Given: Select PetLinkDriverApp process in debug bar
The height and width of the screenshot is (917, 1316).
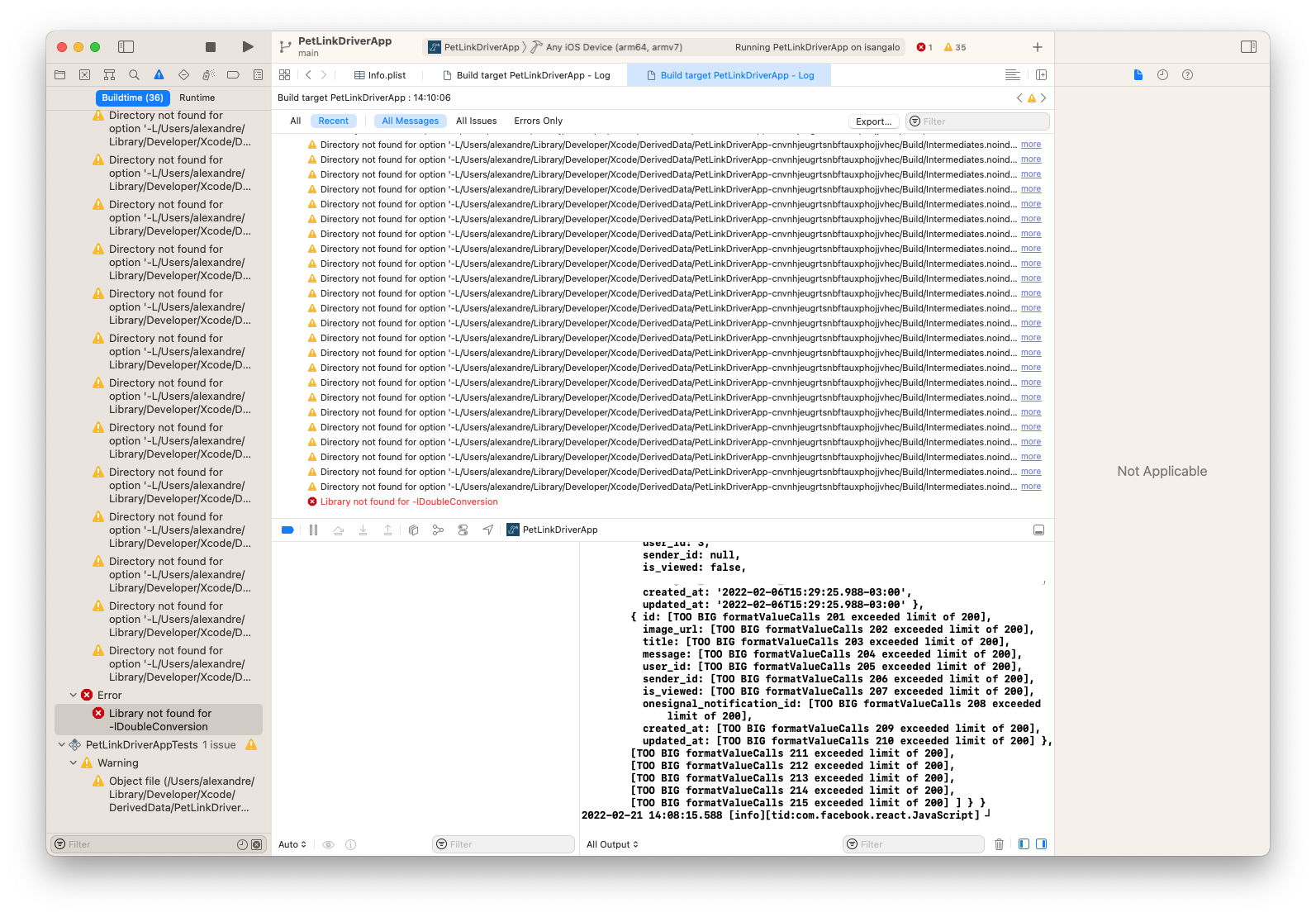Looking at the screenshot, I should pos(552,530).
